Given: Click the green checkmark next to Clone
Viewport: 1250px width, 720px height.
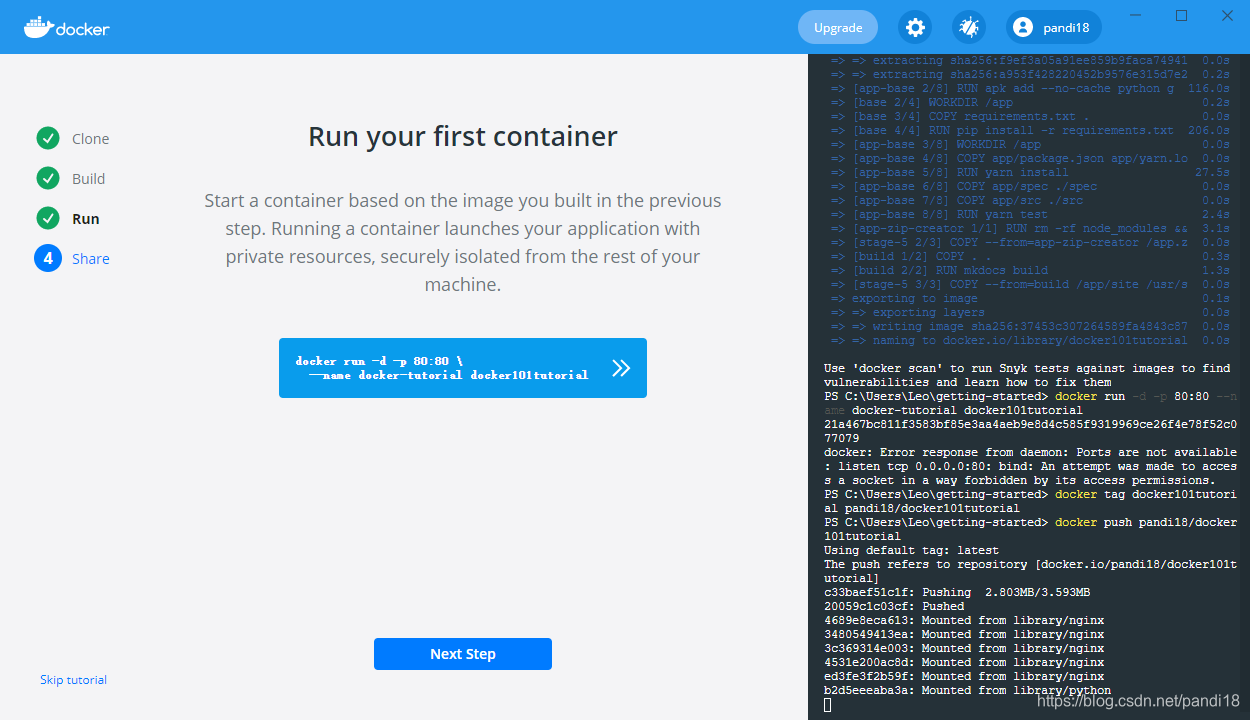Looking at the screenshot, I should [47, 138].
